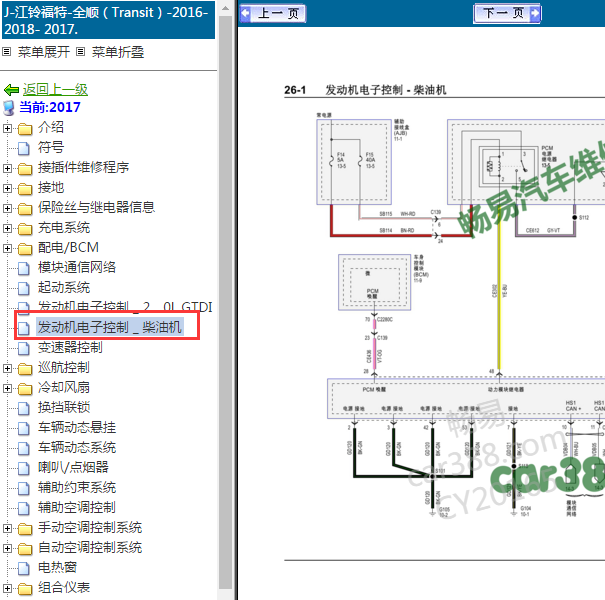This screenshot has width=605, height=600.
Task: Open the 电热窗 page
Action: point(57,567)
